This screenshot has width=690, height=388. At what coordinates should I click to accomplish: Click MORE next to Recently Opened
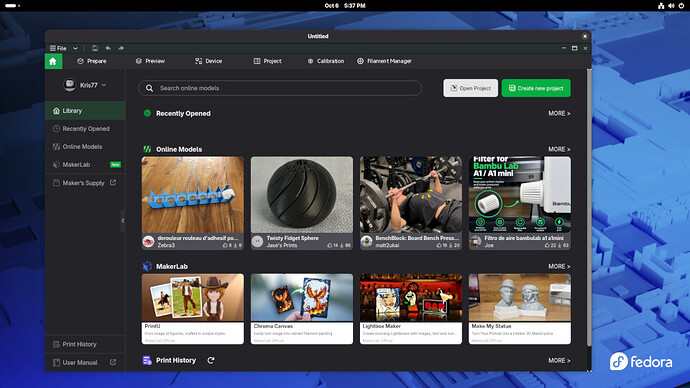(559, 113)
